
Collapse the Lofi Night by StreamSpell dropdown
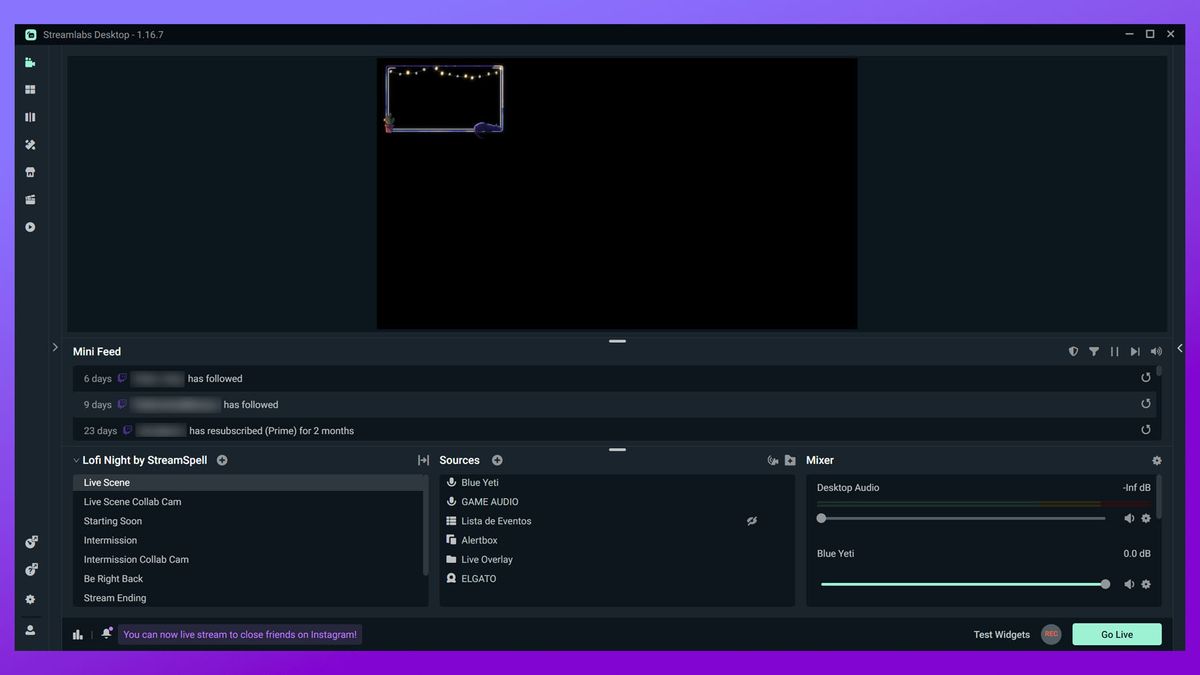pos(76,460)
